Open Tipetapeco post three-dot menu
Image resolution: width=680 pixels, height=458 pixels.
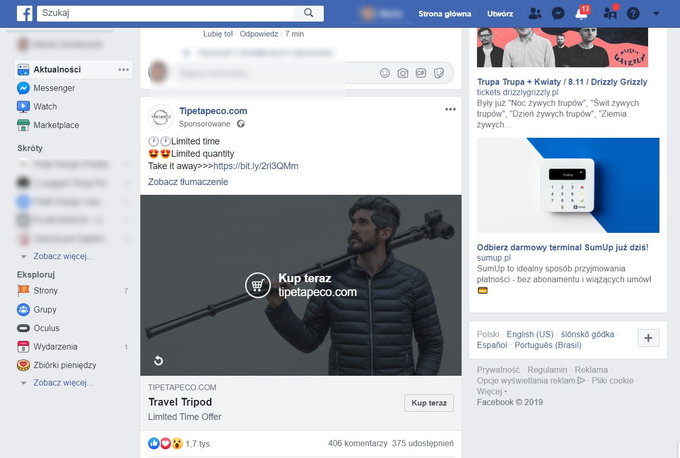point(450,109)
